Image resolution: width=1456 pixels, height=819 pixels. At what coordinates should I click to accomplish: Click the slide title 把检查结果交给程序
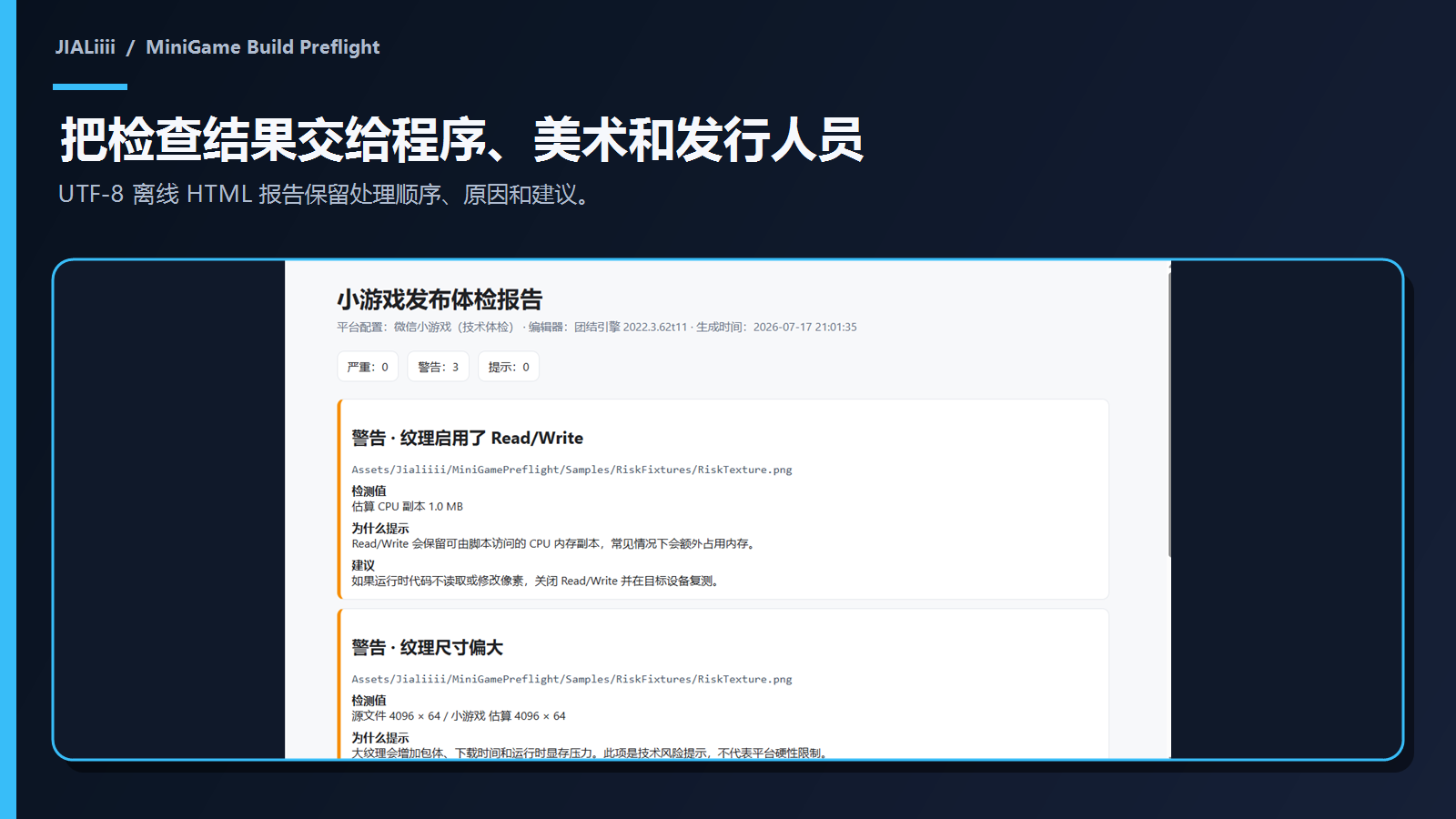(x=462, y=140)
